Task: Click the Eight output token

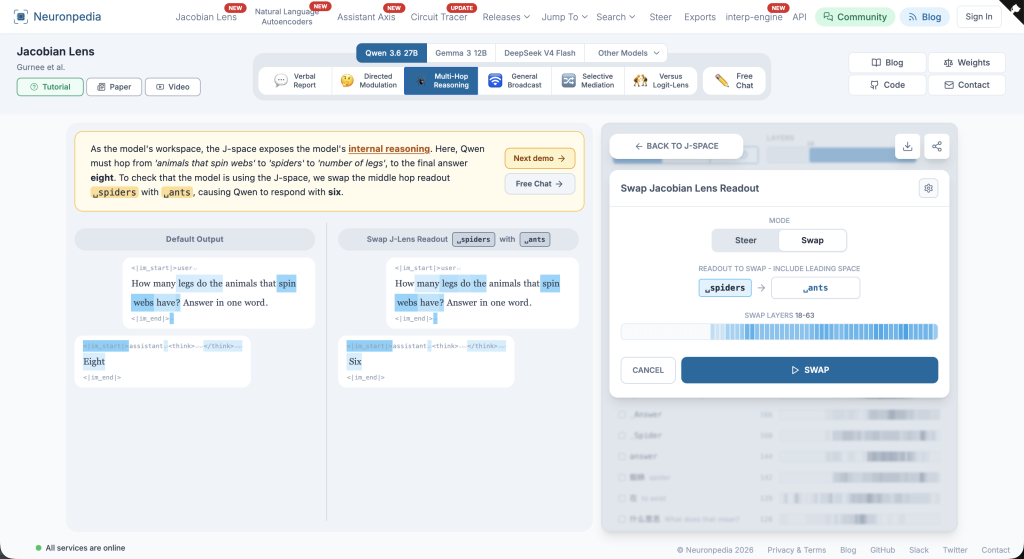Action: click(94, 362)
